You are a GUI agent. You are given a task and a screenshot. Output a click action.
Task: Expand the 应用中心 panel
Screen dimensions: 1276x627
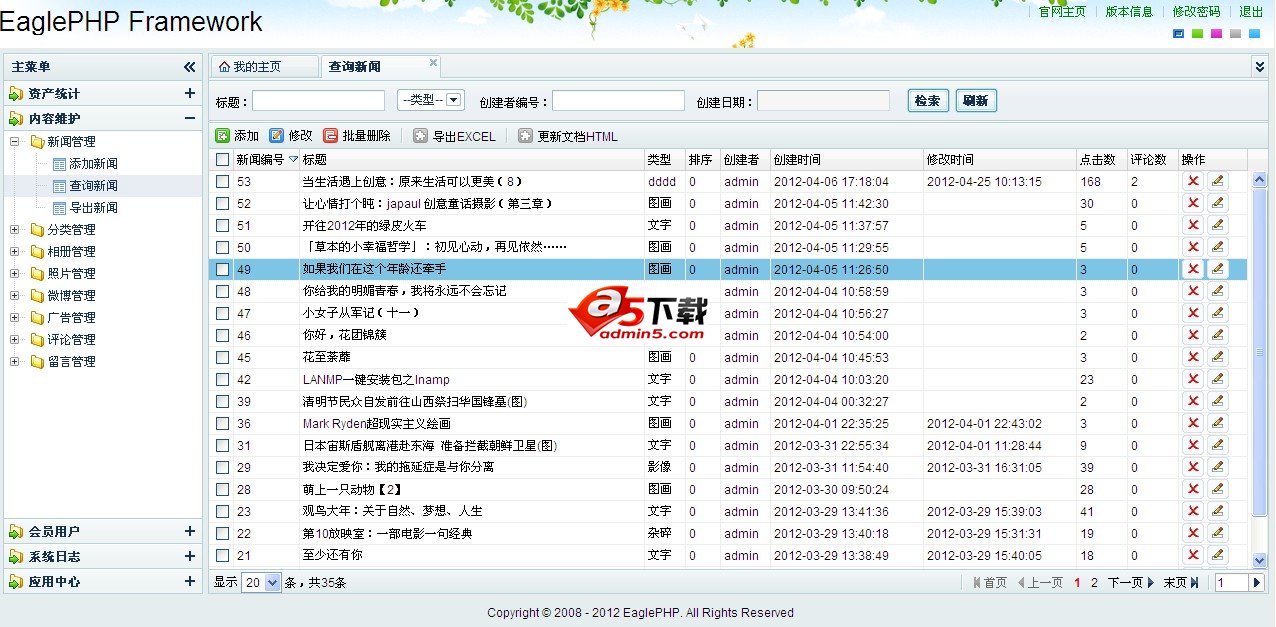click(x=190, y=581)
